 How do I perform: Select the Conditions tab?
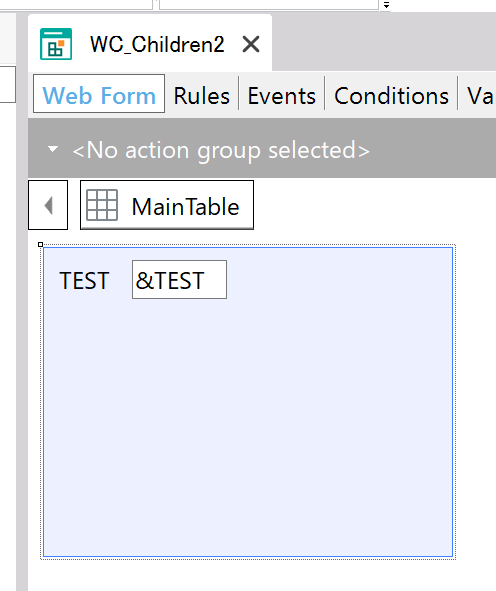click(391, 96)
